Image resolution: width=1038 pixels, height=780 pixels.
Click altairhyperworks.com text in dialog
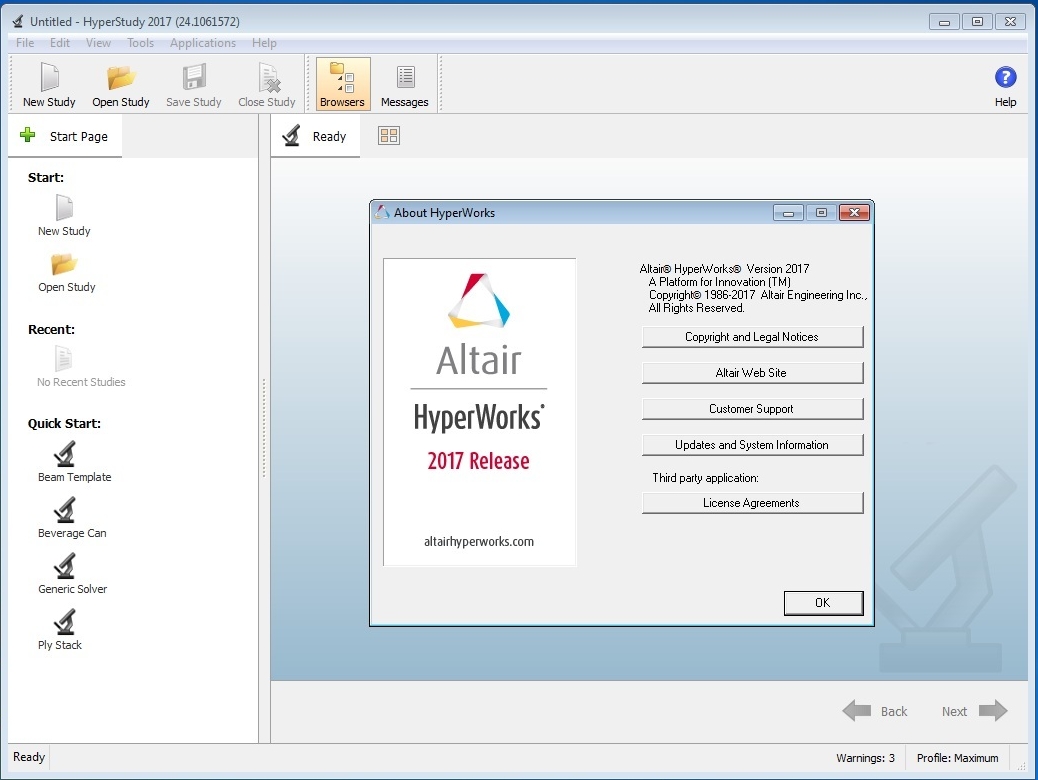(479, 542)
